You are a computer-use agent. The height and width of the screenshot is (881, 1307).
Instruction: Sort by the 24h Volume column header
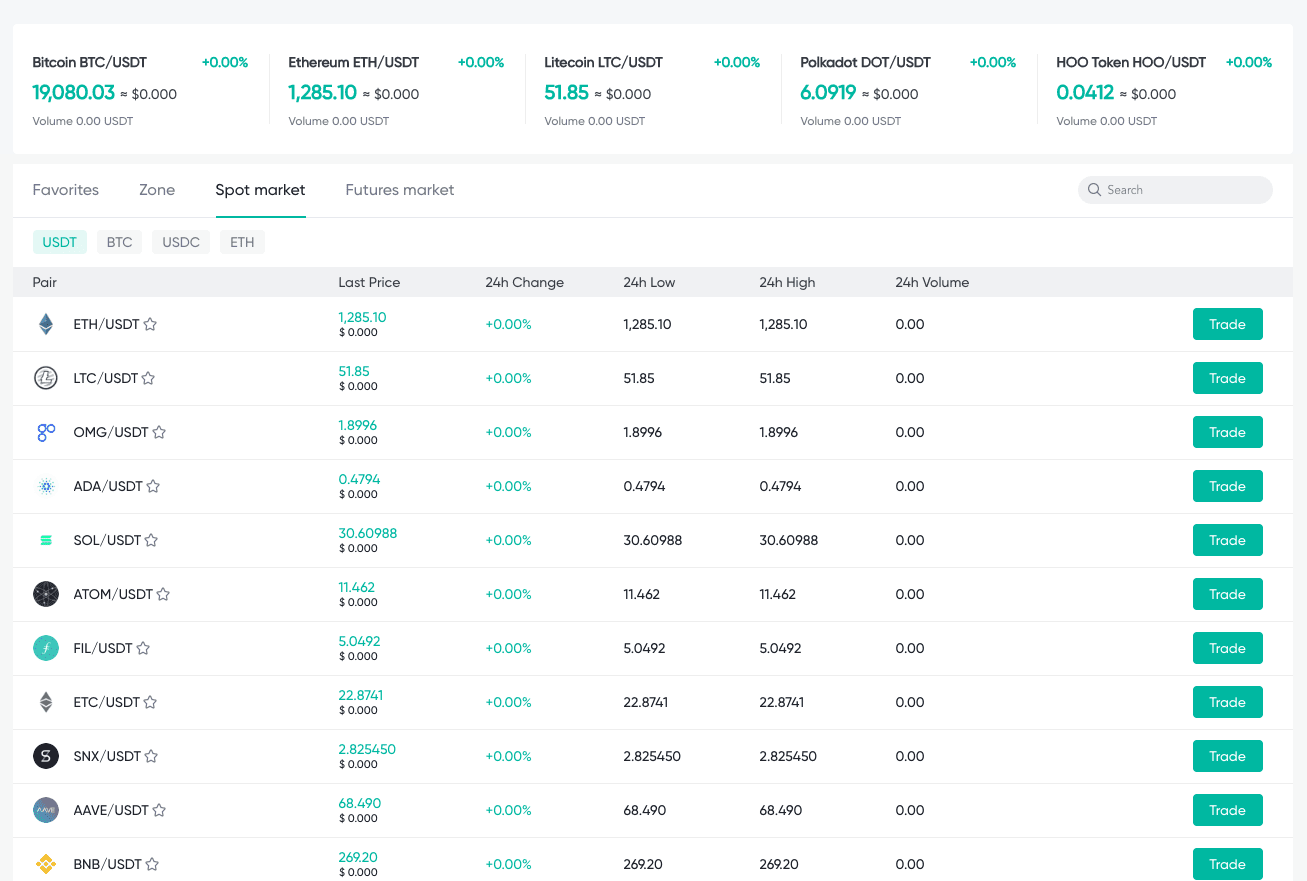[932, 282]
